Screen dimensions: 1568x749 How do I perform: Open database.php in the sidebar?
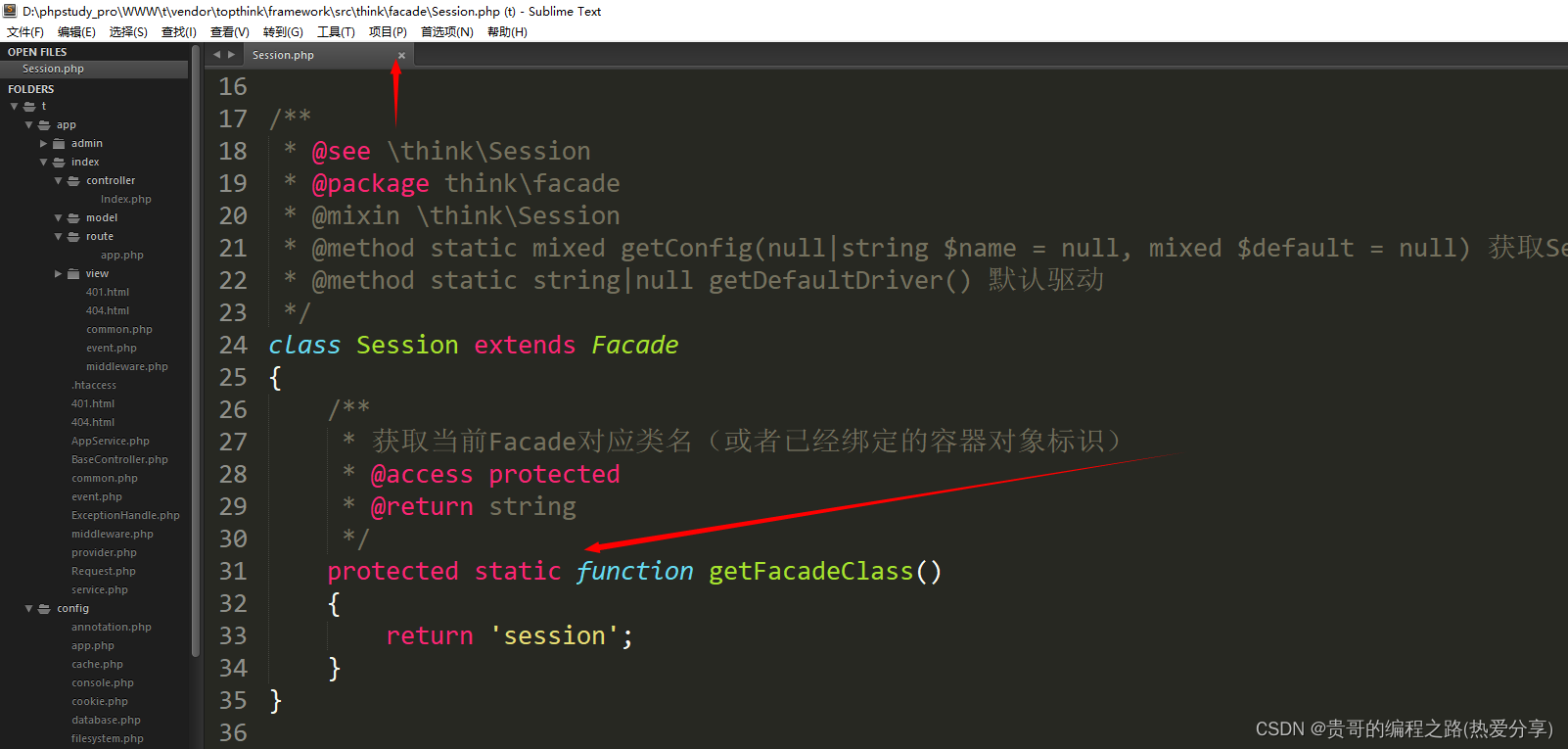pyautogui.click(x=106, y=721)
